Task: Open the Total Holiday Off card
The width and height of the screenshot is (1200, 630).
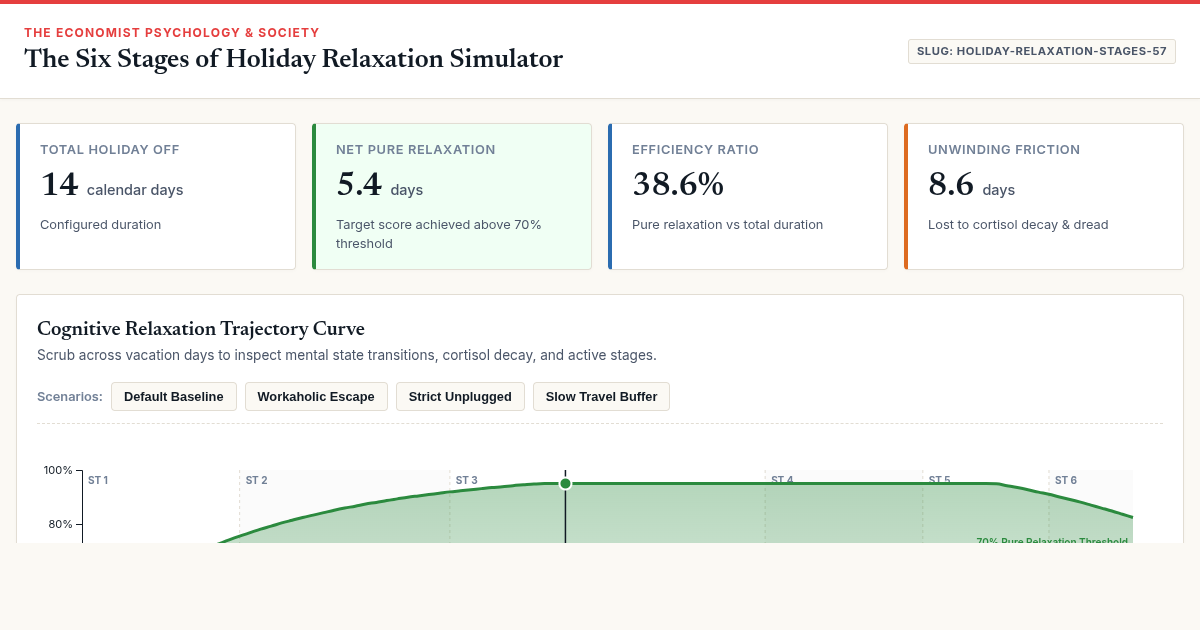Action: coord(156,196)
